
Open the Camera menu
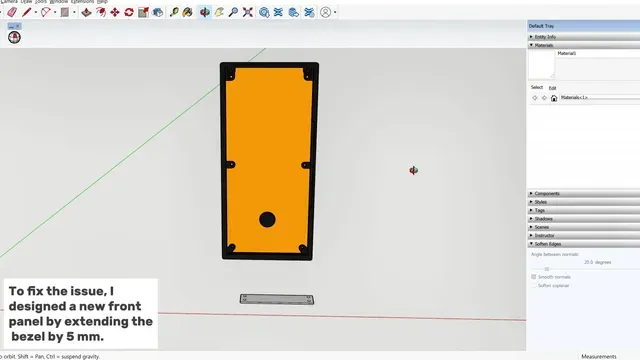[x=9, y=2]
